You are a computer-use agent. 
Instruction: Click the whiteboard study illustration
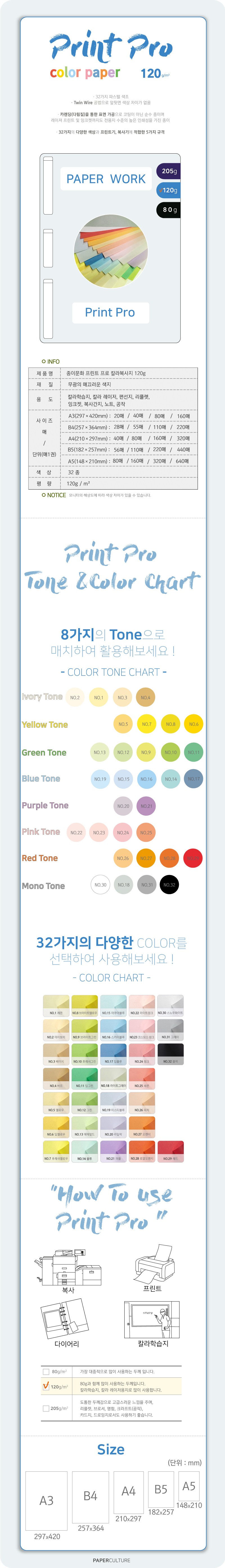coord(152,1319)
